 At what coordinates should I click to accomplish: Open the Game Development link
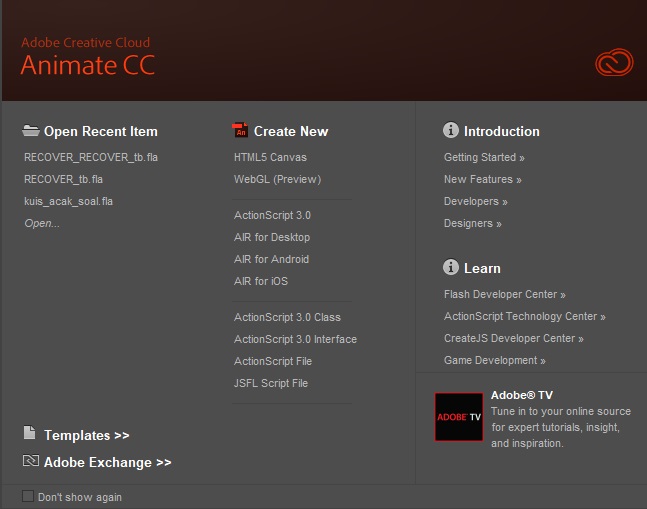coord(495,360)
